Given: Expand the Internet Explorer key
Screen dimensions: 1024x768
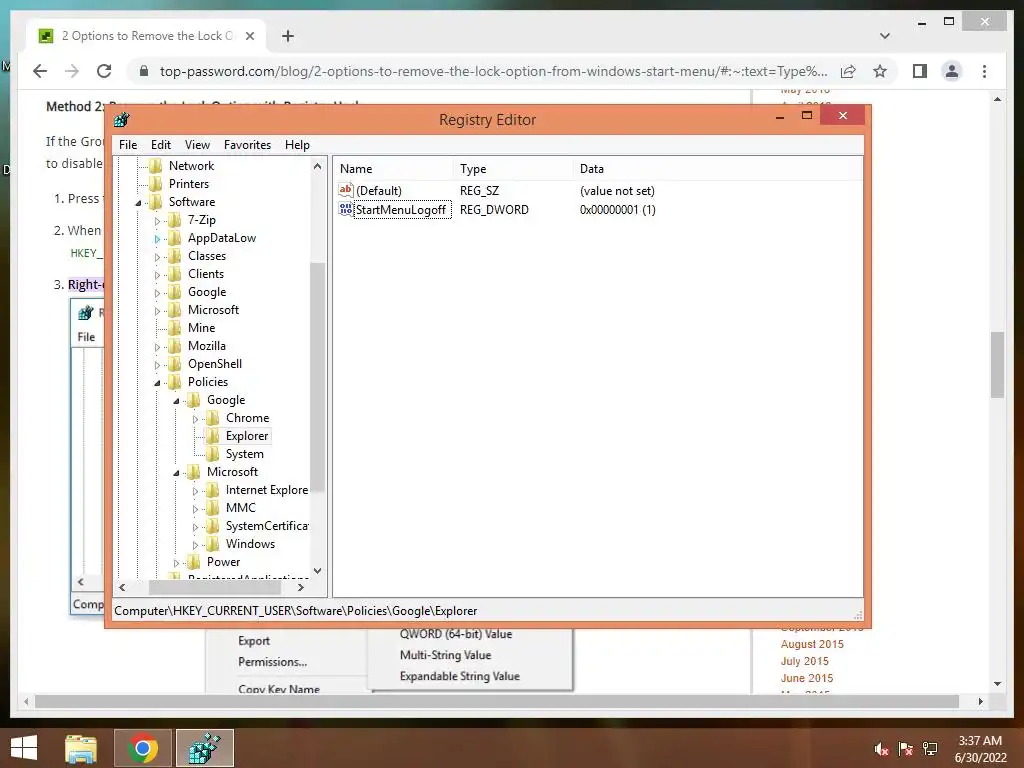Looking at the screenshot, I should coord(195,490).
